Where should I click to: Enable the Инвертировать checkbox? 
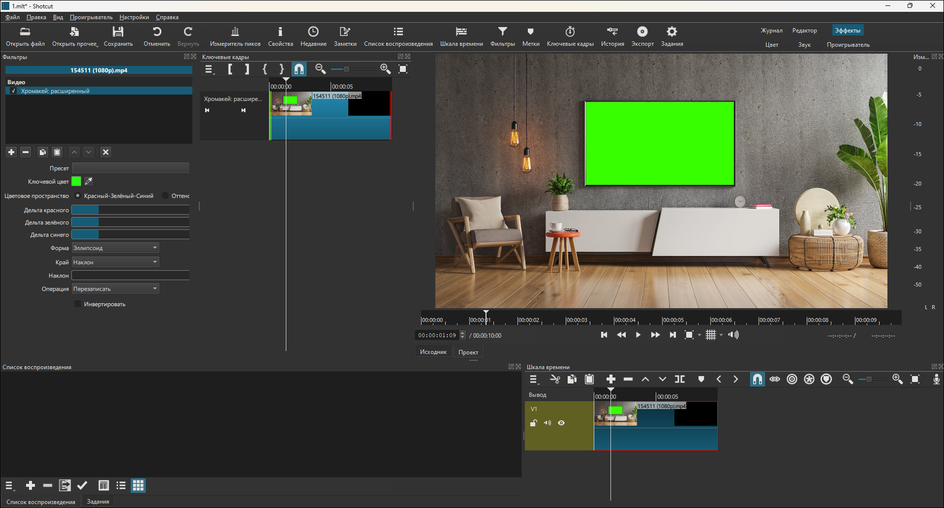tap(79, 304)
